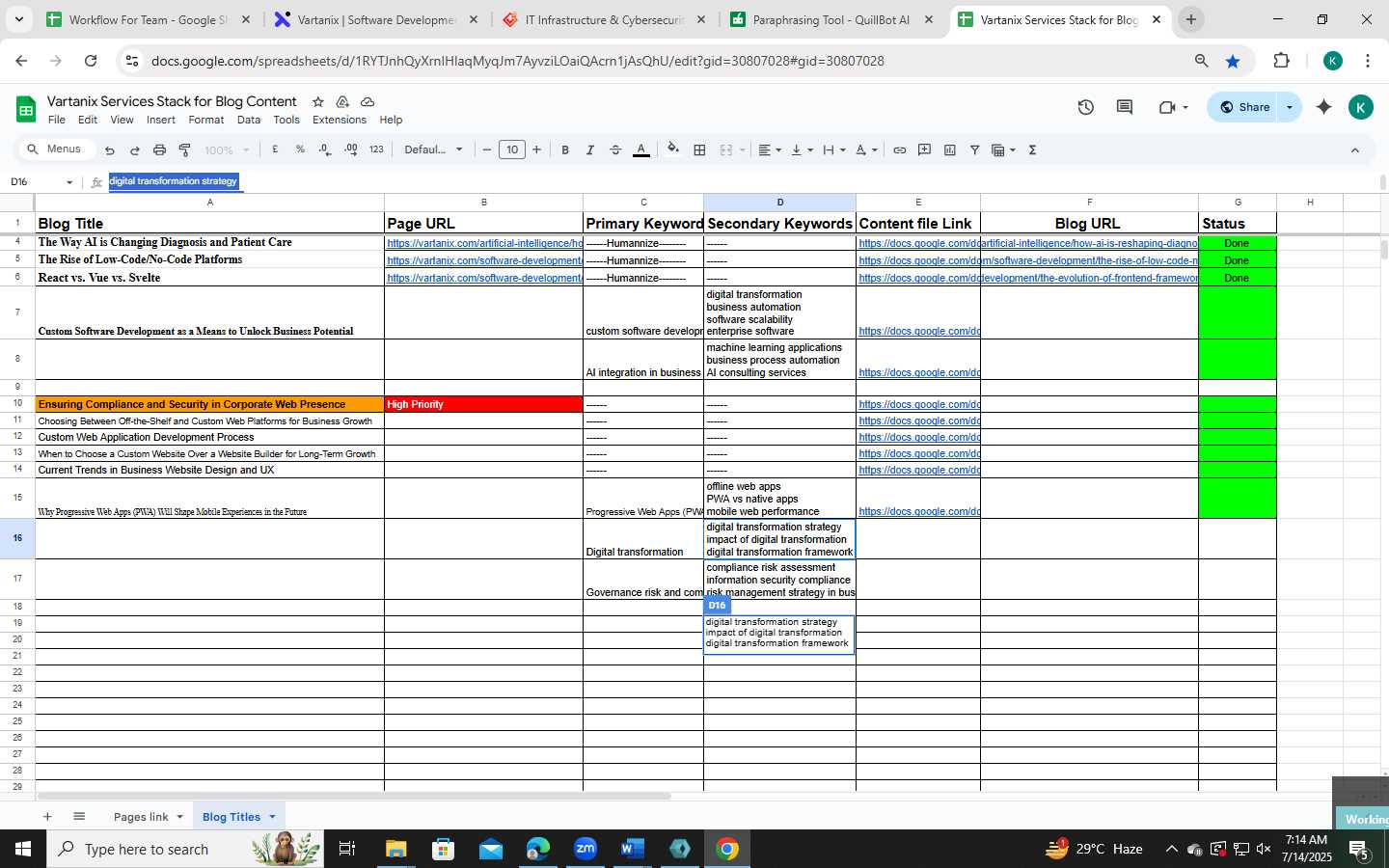Star the document title

click(317, 101)
